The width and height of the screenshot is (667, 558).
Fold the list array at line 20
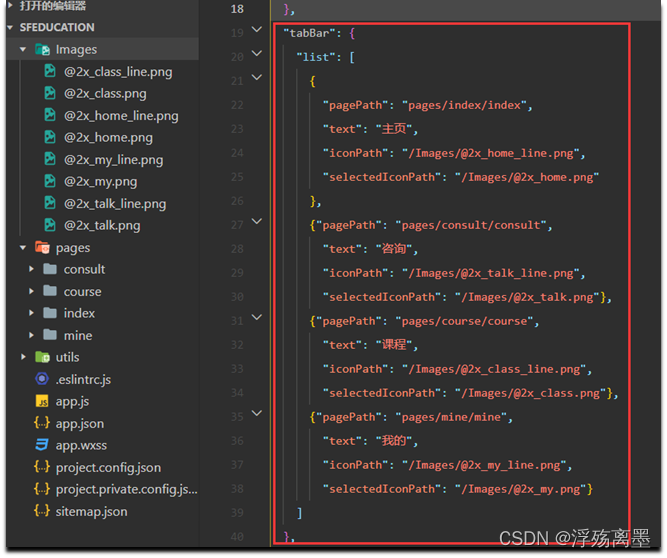coord(257,53)
